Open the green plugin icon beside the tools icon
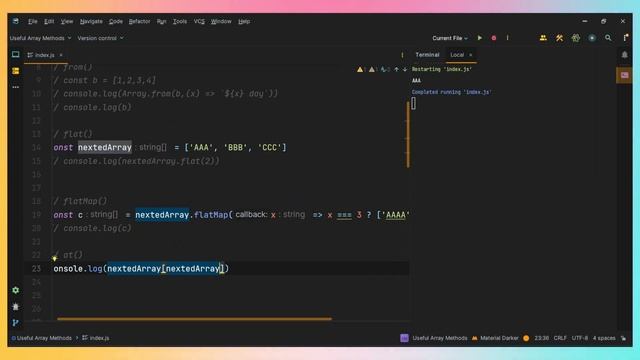 click(576, 38)
